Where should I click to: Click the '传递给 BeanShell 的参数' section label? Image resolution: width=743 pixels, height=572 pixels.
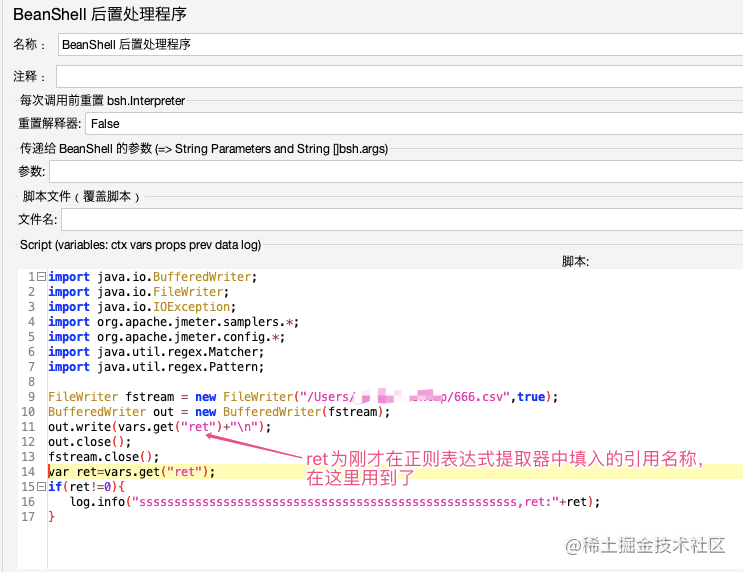(204, 149)
